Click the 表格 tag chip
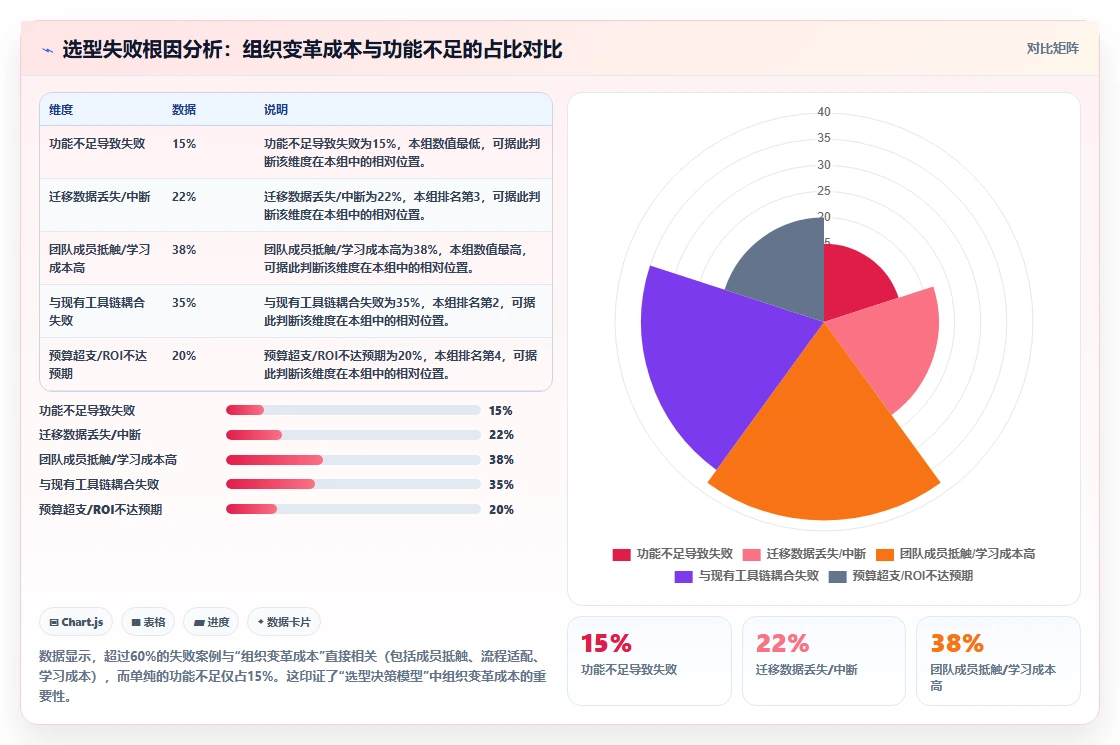Viewport: 1120px width, 745px height. point(148,622)
